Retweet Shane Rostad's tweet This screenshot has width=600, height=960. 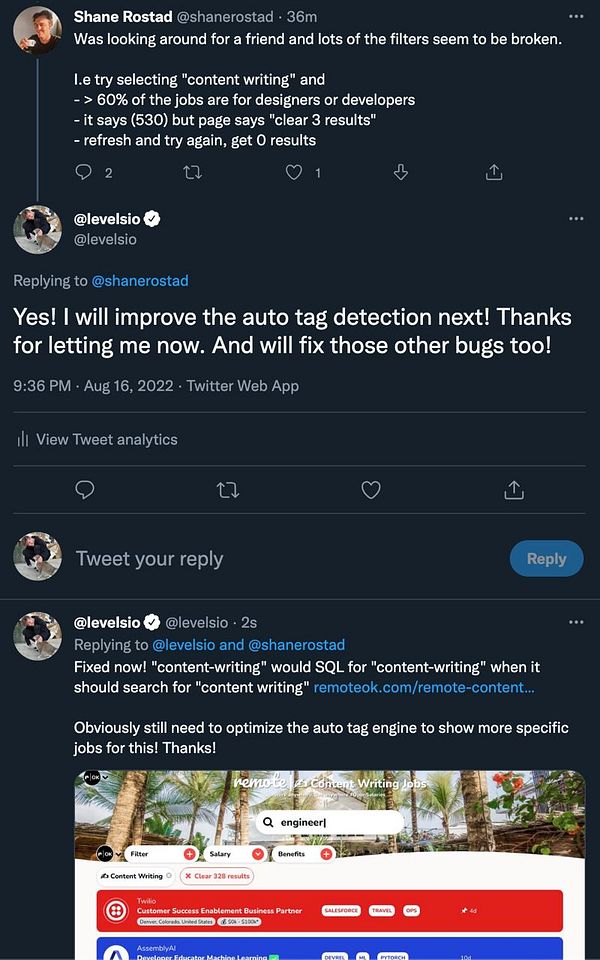pos(193,173)
